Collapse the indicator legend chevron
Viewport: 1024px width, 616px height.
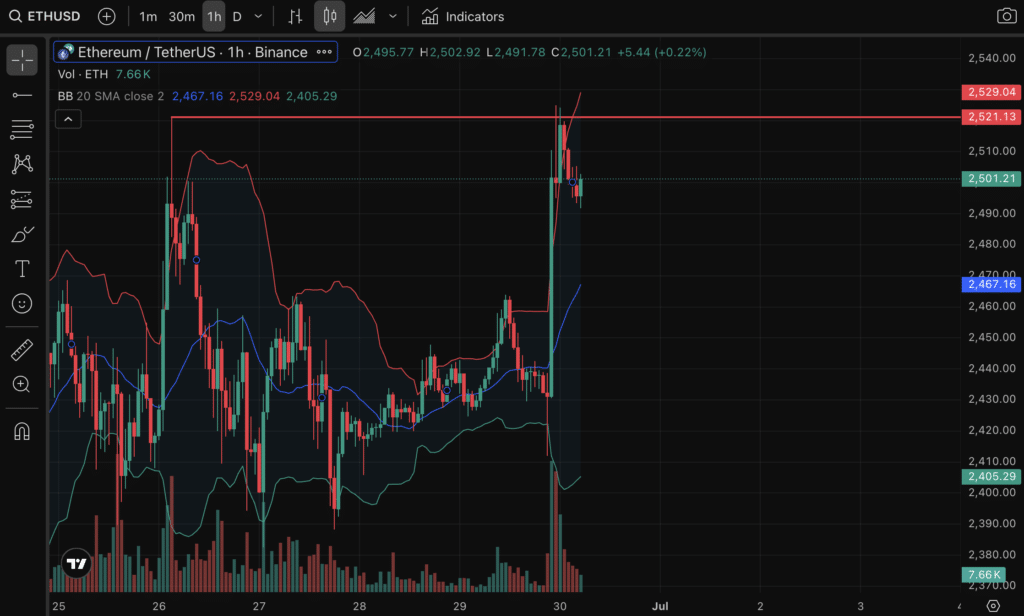point(68,119)
